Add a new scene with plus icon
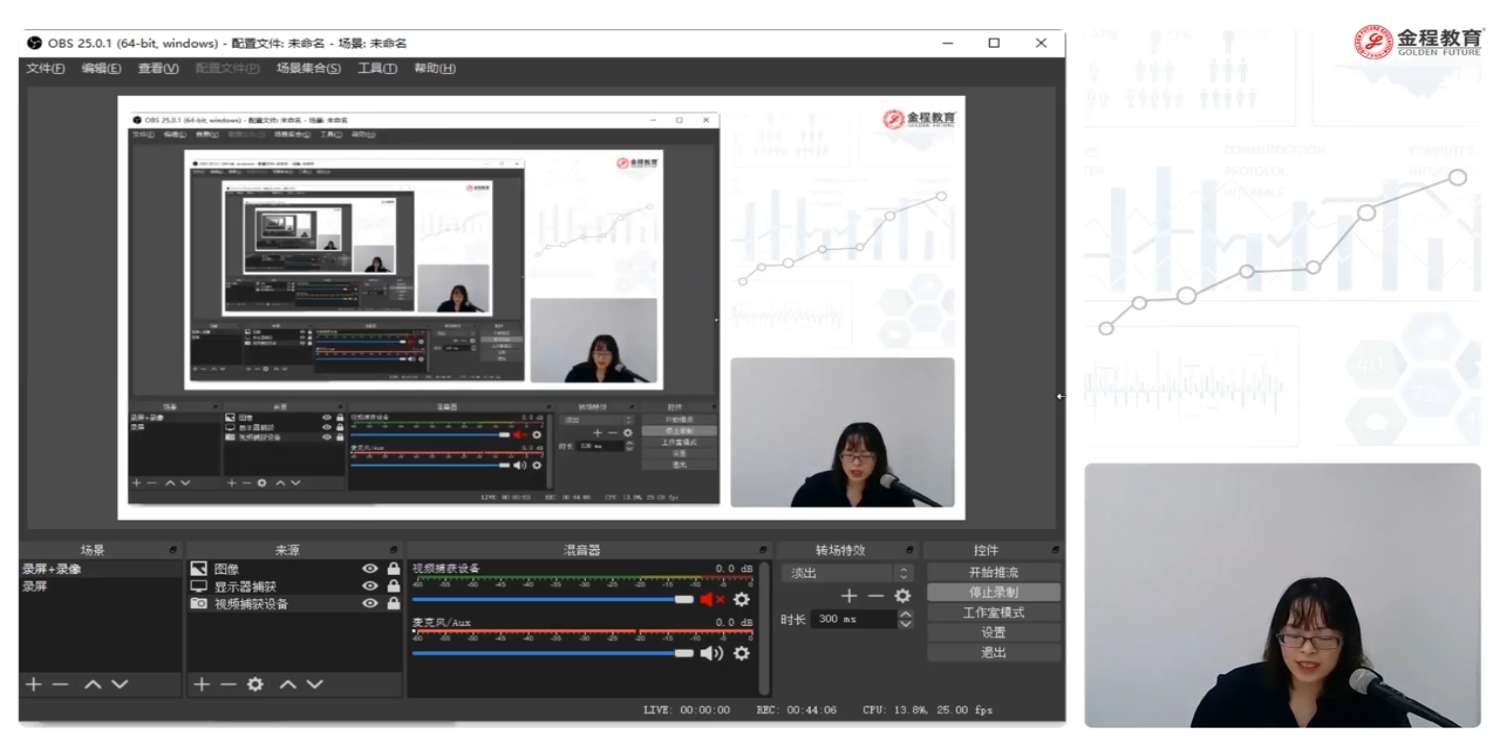The image size is (1500, 750). pyautogui.click(x=33, y=684)
